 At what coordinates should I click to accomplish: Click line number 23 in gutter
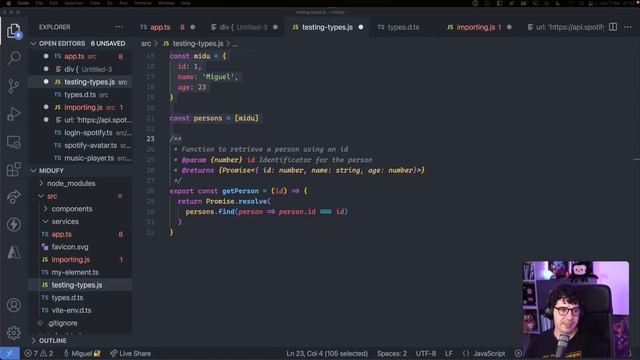[x=151, y=139]
